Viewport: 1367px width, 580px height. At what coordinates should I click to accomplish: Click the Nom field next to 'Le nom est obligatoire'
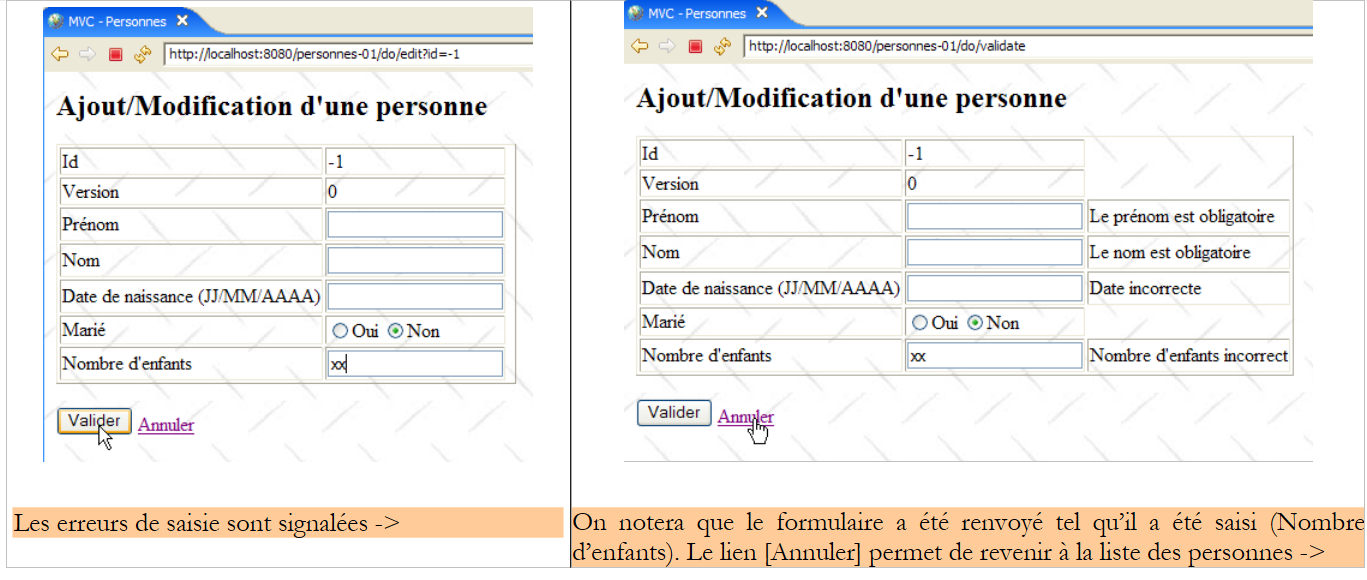(994, 252)
